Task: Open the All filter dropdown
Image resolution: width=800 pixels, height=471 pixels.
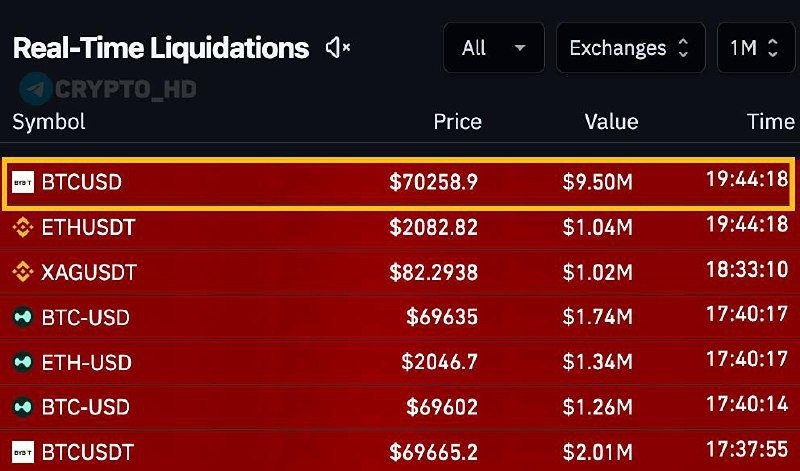Action: coord(494,48)
